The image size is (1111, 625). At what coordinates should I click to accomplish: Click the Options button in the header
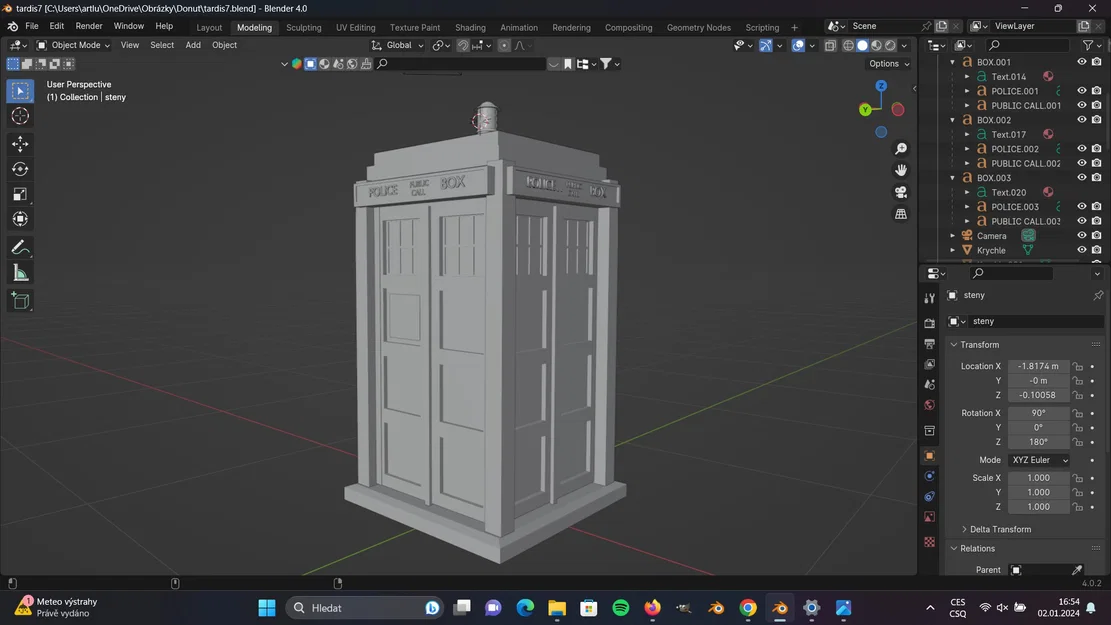(884, 63)
